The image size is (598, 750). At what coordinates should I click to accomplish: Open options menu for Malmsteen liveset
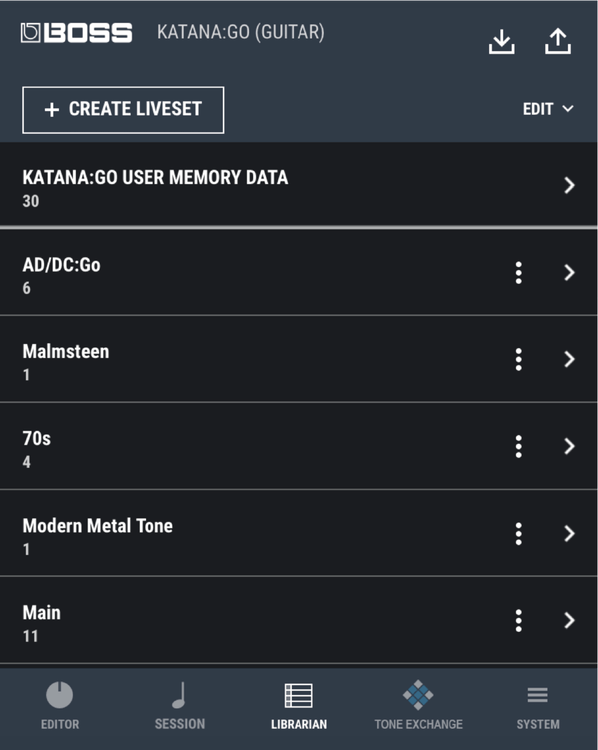[519, 360]
